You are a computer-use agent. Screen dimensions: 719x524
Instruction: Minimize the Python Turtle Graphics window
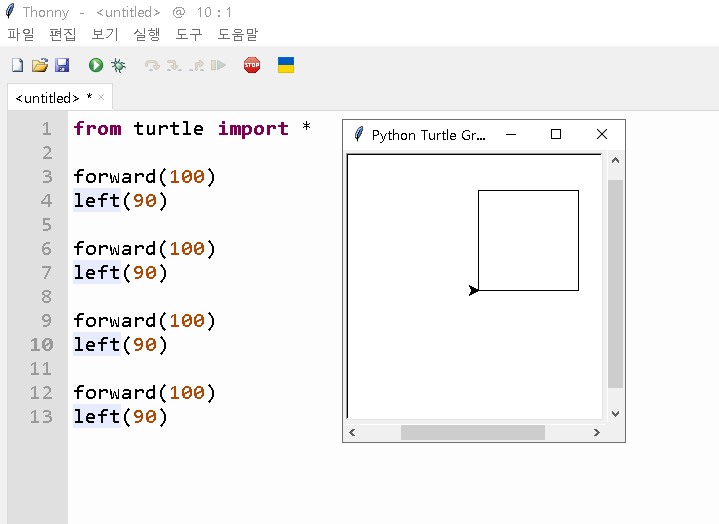pyautogui.click(x=511, y=134)
